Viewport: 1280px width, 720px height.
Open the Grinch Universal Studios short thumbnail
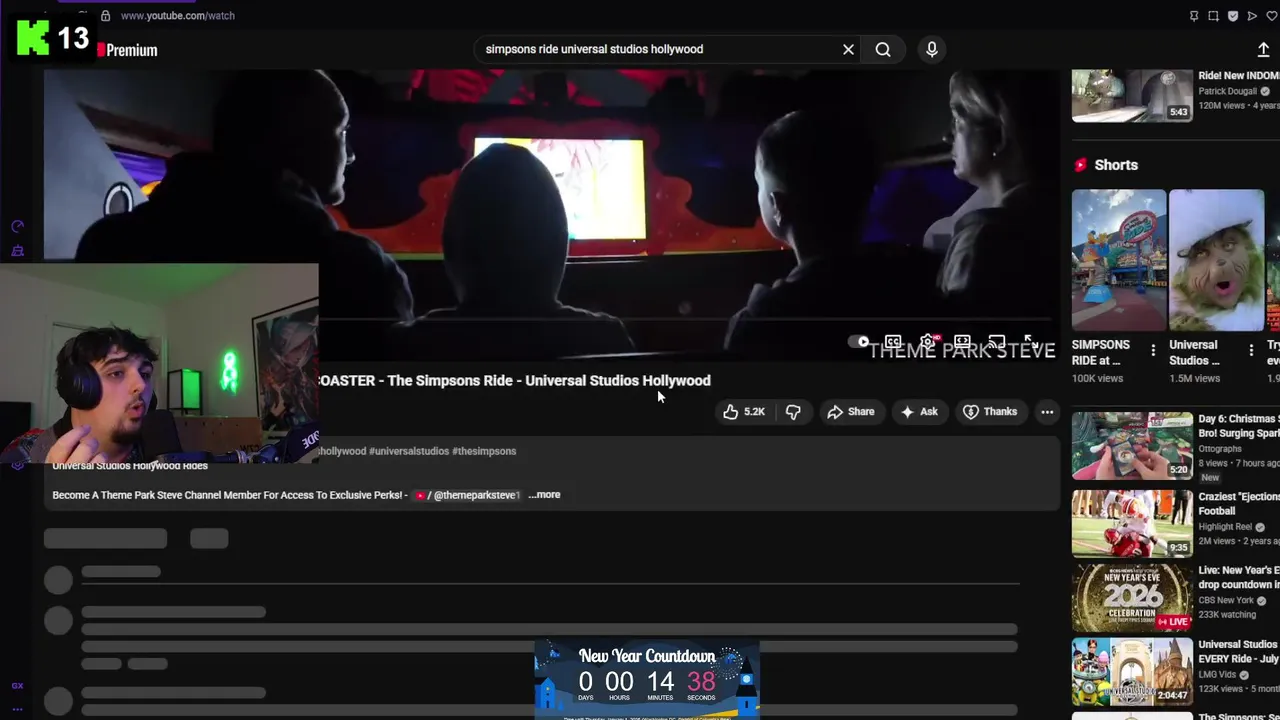(x=1217, y=260)
